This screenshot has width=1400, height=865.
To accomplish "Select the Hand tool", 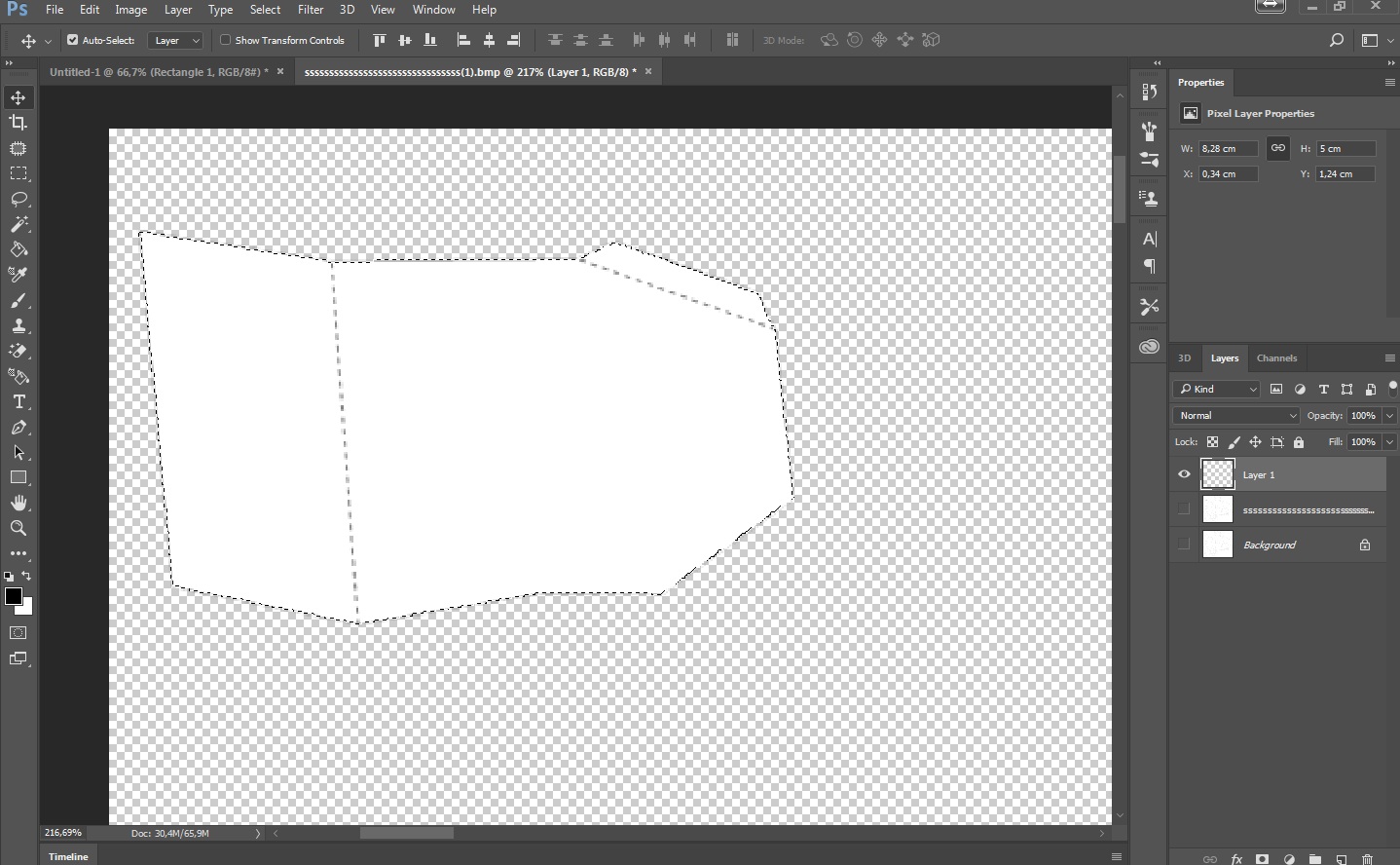I will tap(18, 503).
